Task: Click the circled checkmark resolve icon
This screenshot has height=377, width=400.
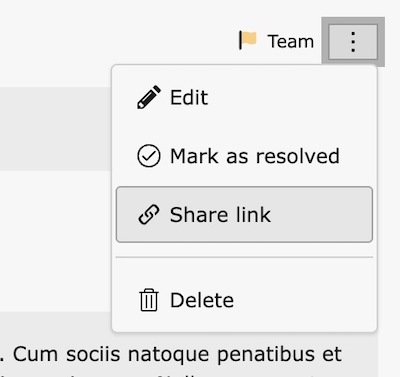Action: 149,156
